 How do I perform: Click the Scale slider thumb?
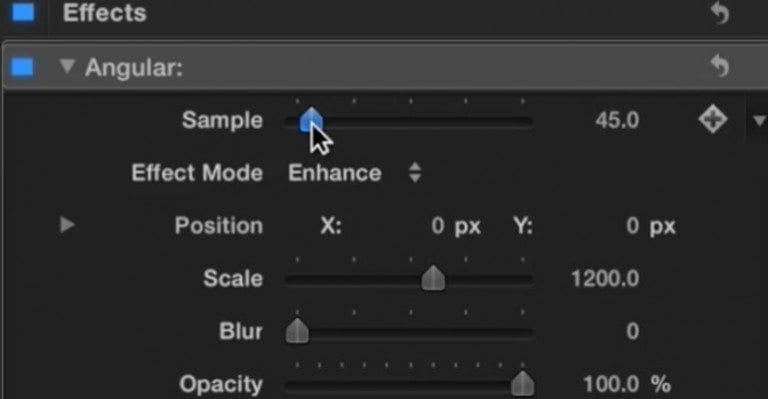pyautogui.click(x=433, y=278)
